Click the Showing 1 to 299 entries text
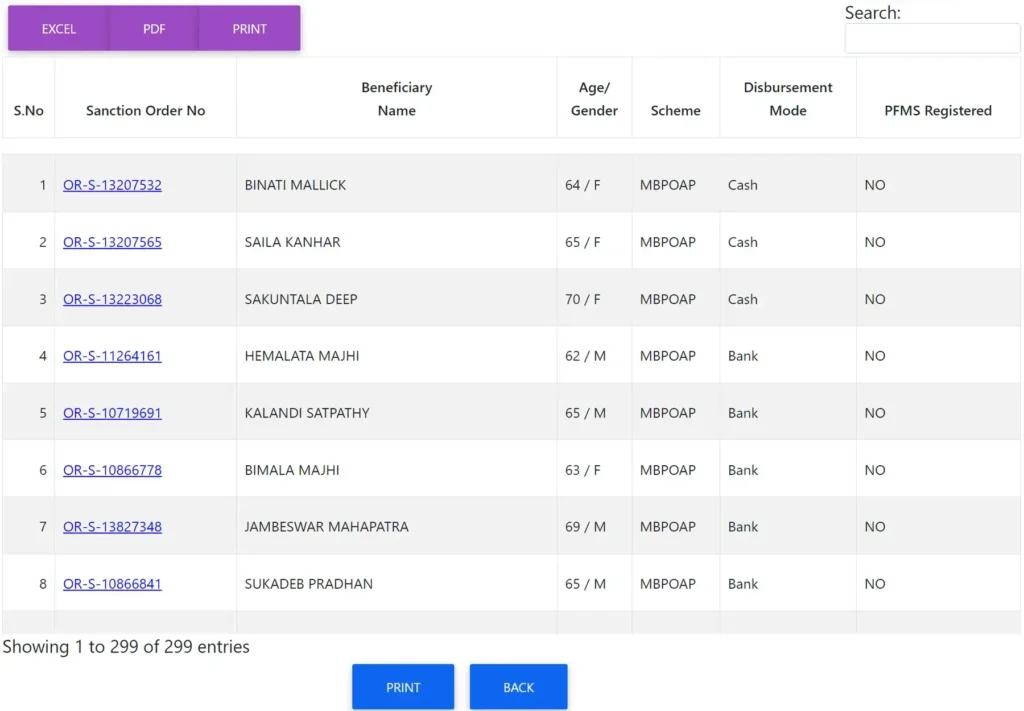 coord(126,646)
